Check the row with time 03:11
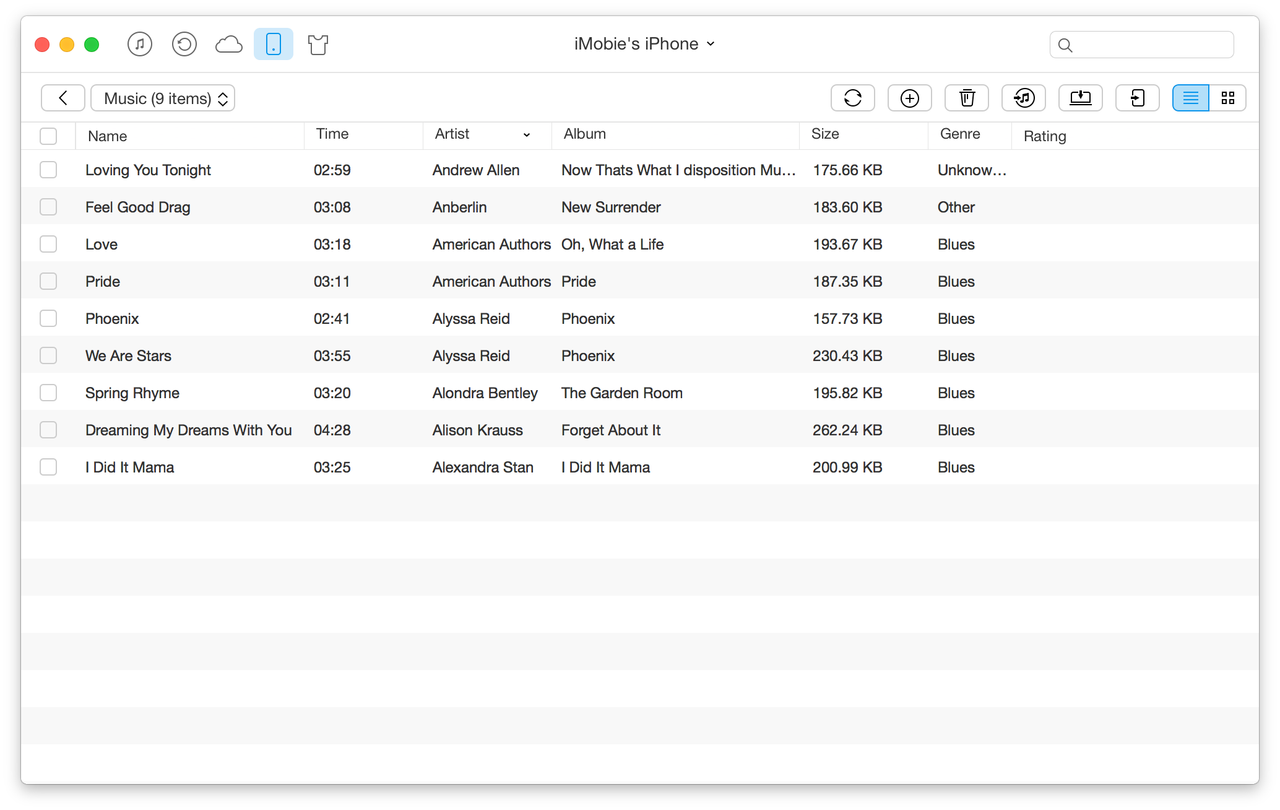 [48, 281]
